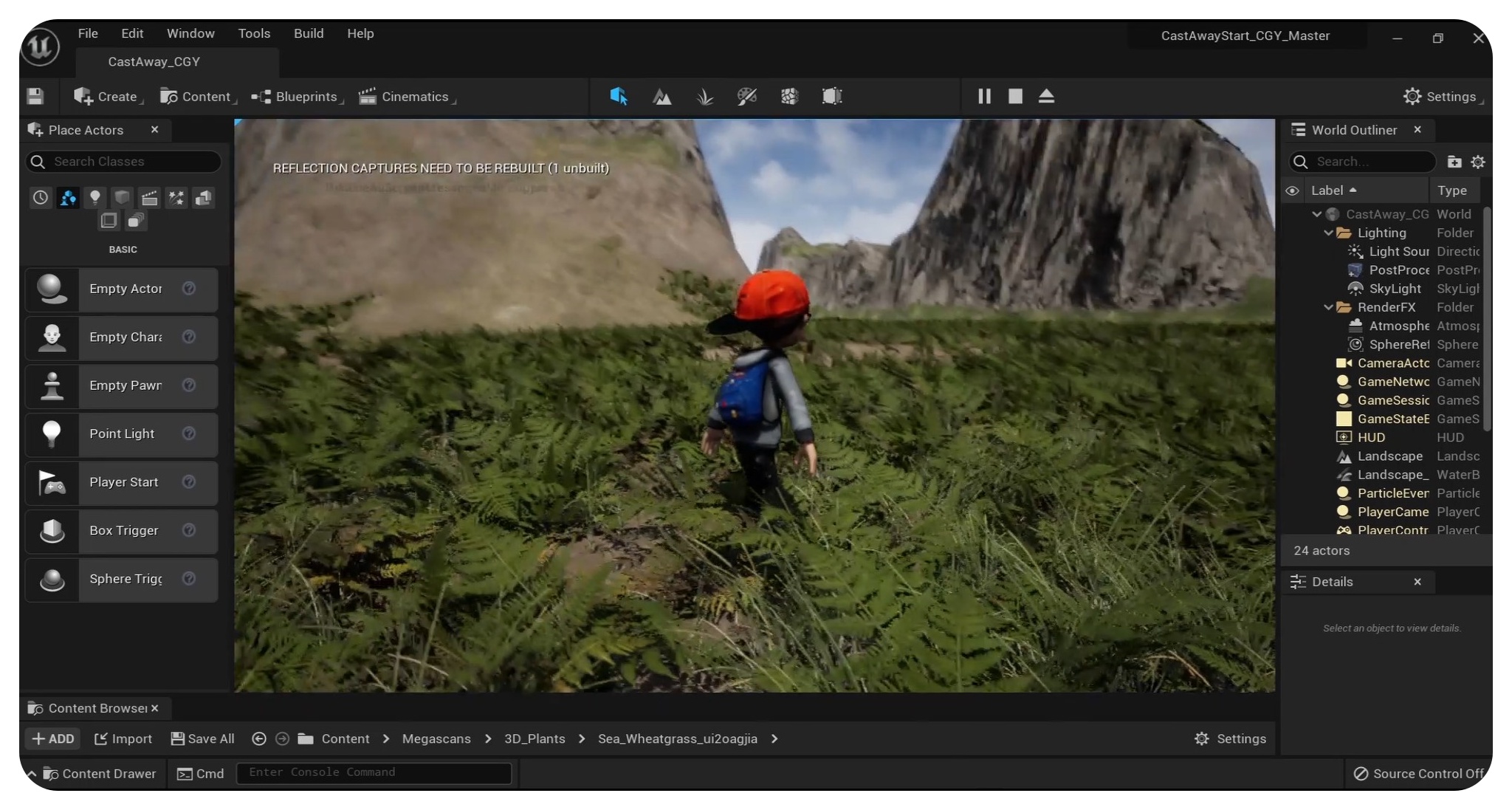Image resolution: width=1512 pixels, height=810 pixels.
Task: Switch to the CastAway_CGY tab
Action: pos(154,62)
